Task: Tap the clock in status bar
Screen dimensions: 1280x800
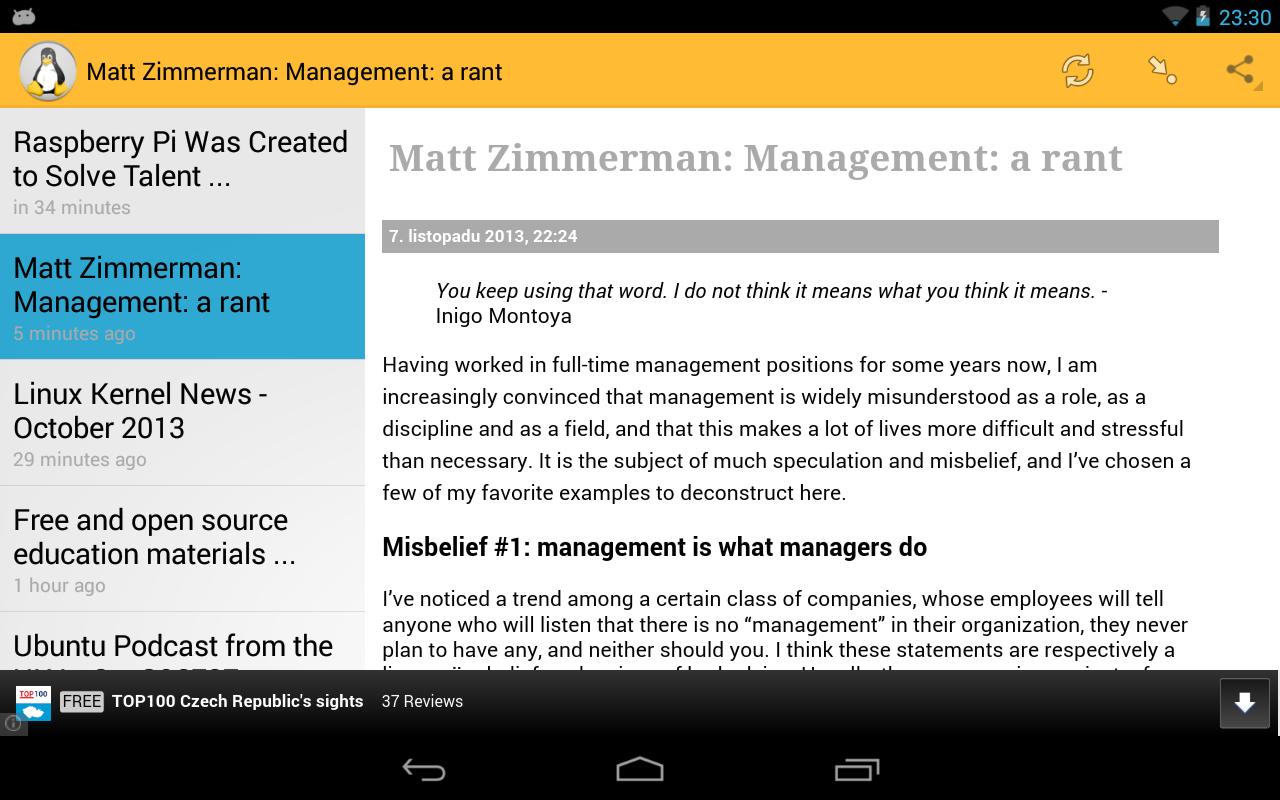Action: (1244, 17)
